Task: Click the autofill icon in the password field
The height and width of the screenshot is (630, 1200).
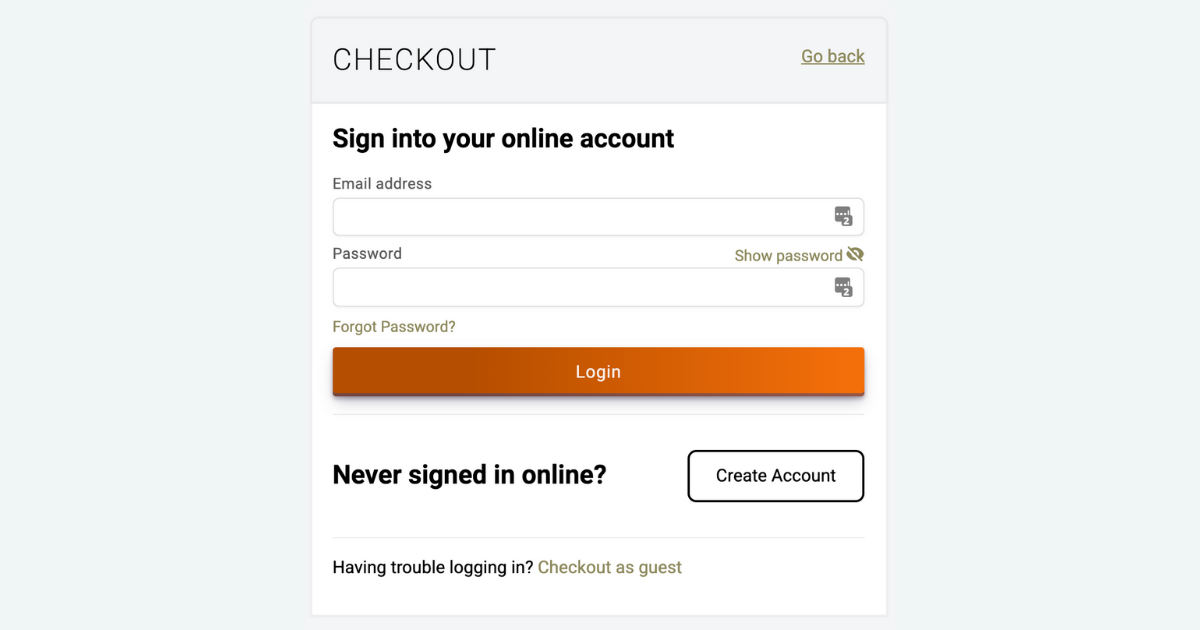Action: click(x=844, y=287)
